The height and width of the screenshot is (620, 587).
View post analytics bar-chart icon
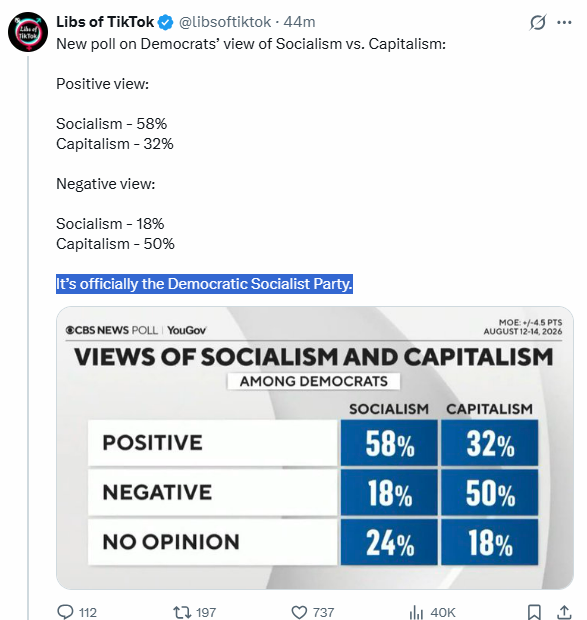416,612
